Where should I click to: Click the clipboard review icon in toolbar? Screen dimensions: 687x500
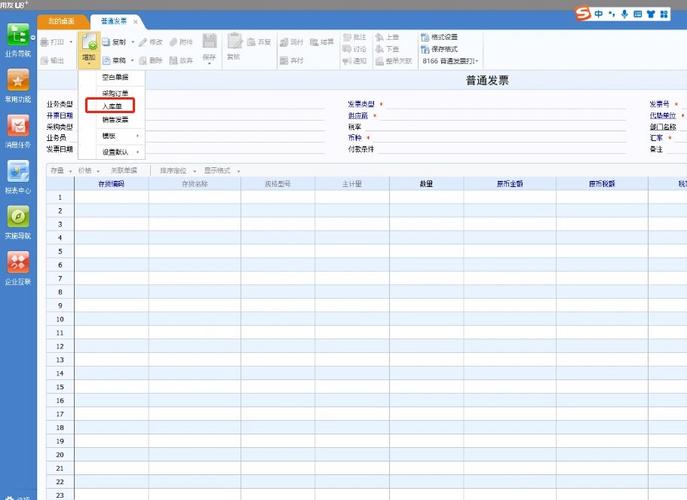click(x=234, y=41)
